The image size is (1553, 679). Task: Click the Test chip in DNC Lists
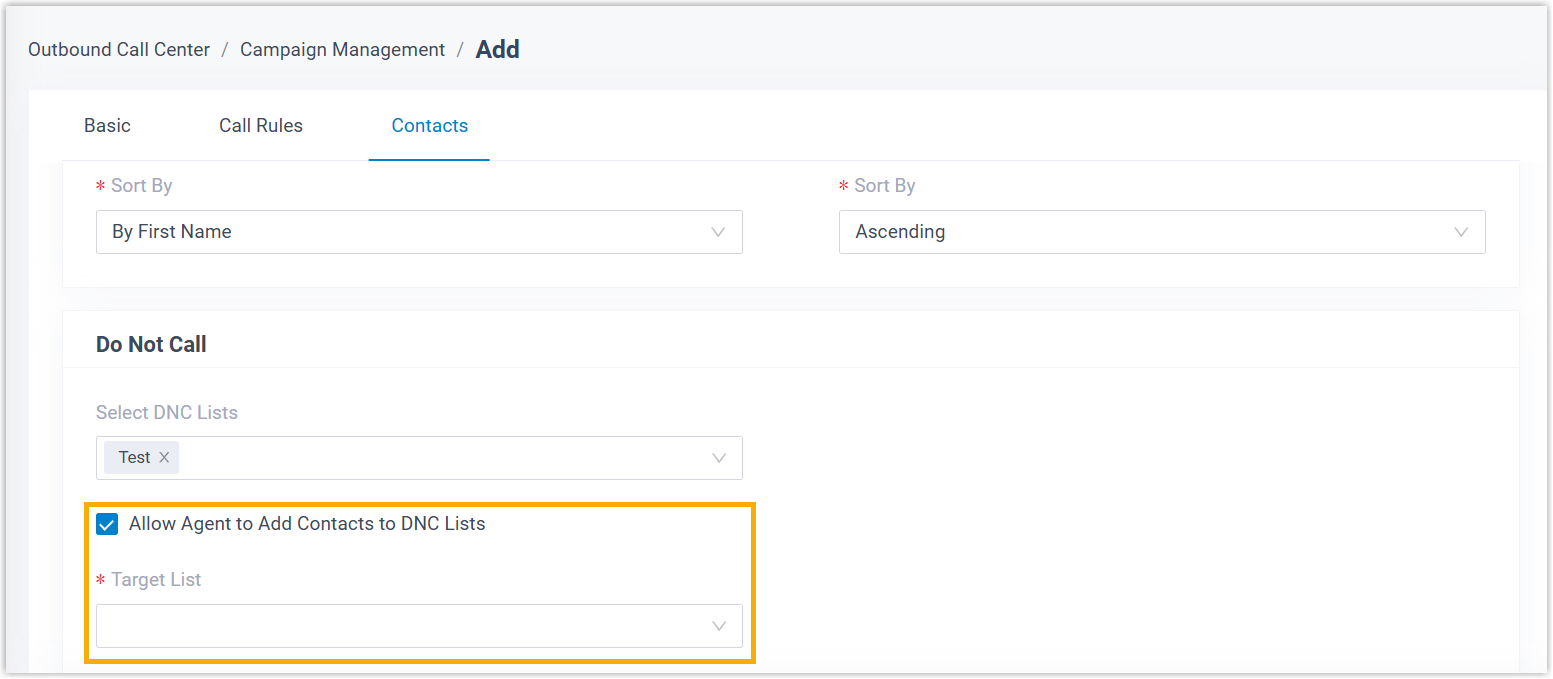pos(134,458)
